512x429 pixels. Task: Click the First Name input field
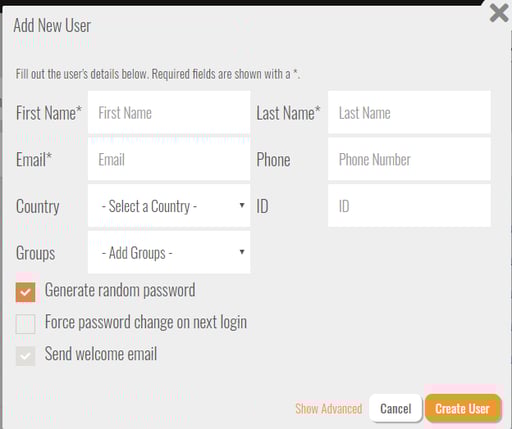[x=169, y=112]
